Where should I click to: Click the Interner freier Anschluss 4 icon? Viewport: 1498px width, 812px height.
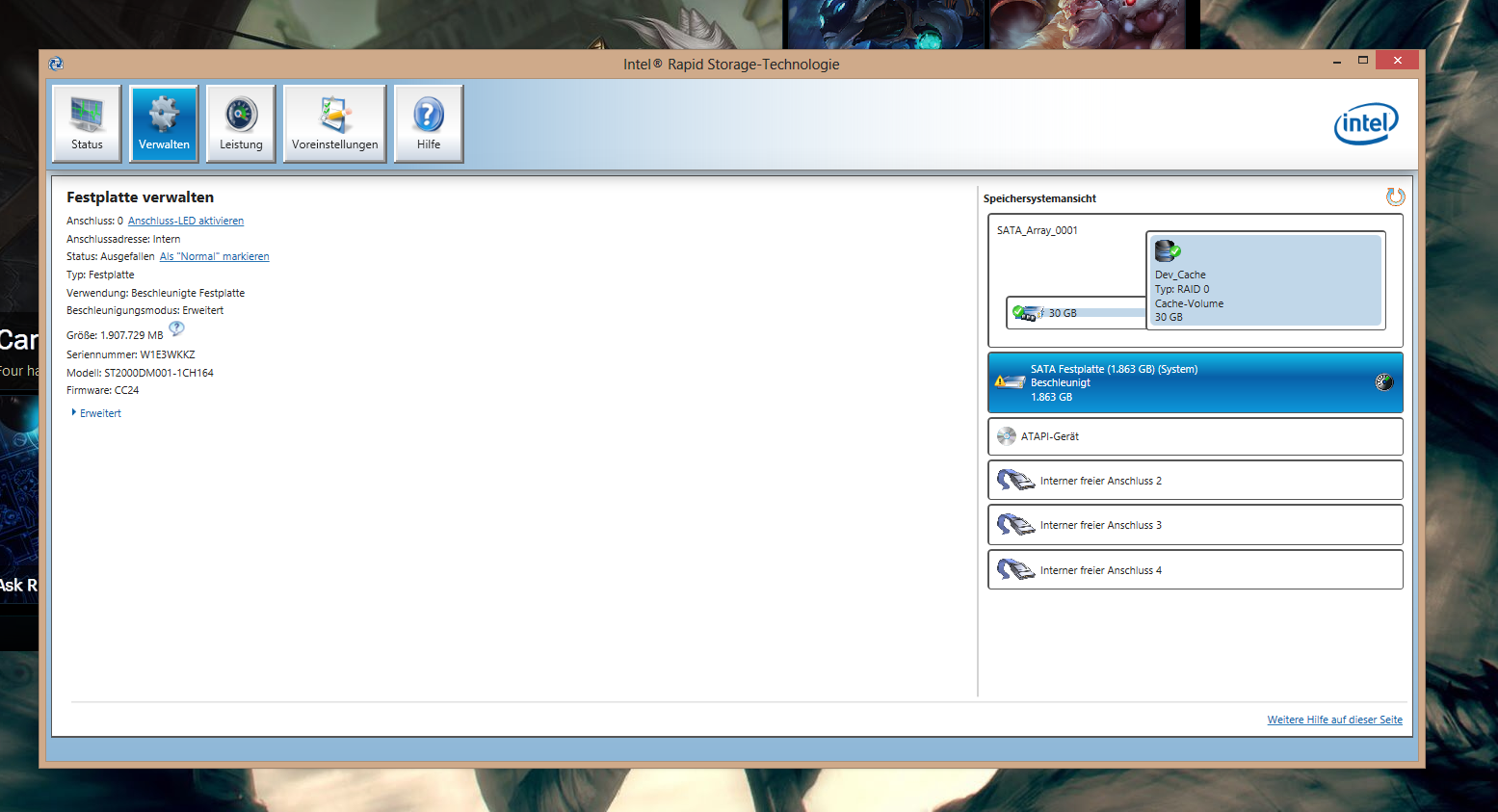(1015, 569)
